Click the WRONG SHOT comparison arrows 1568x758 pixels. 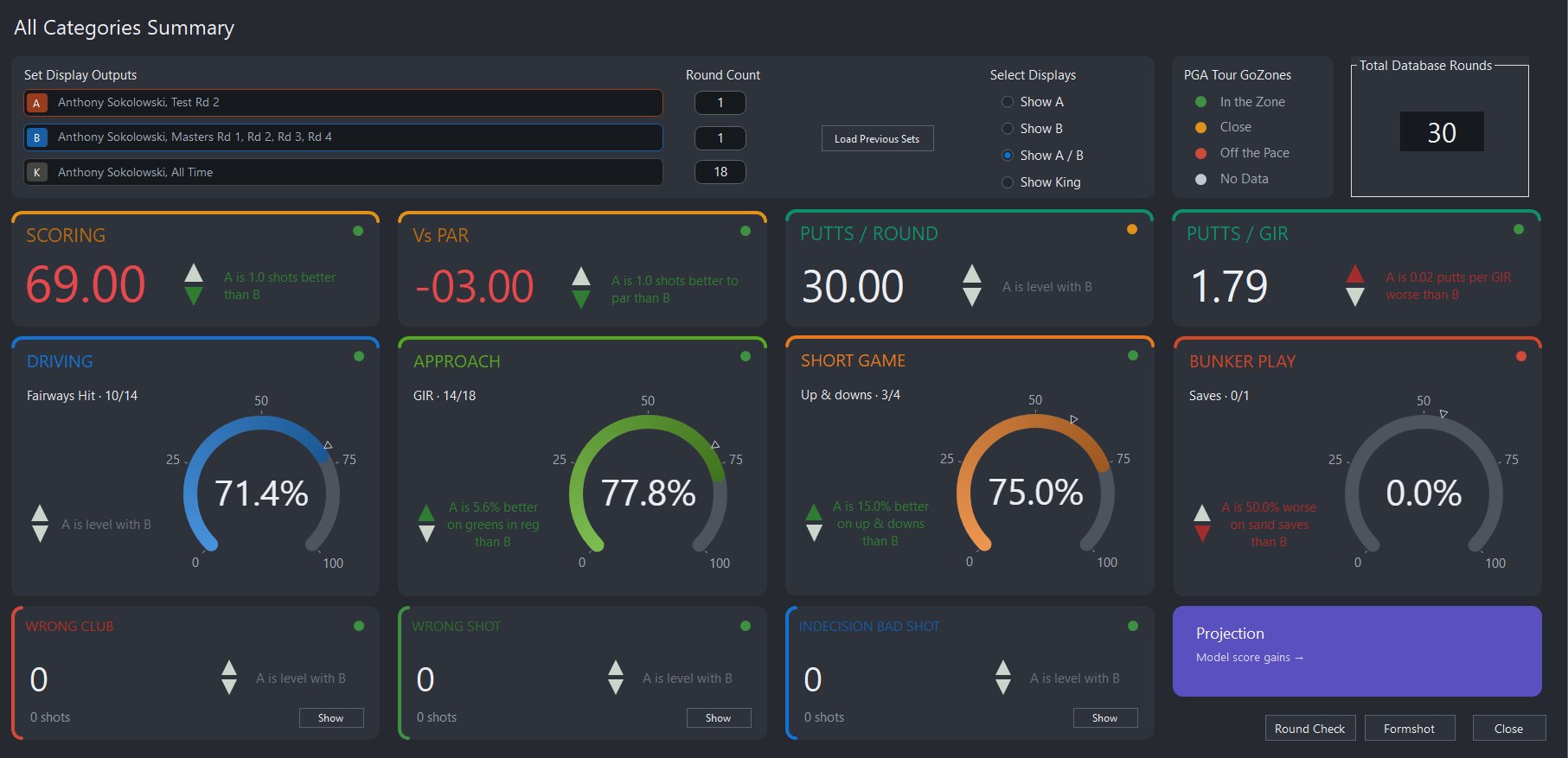616,678
